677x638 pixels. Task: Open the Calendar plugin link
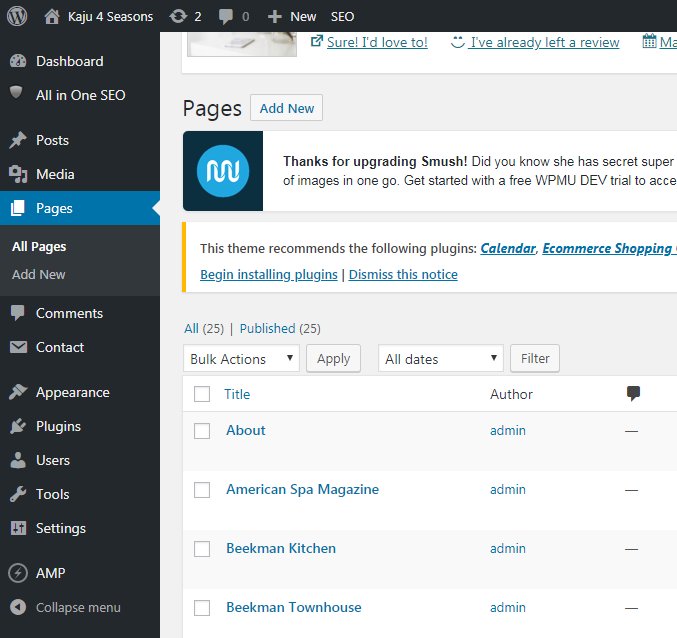click(508, 248)
